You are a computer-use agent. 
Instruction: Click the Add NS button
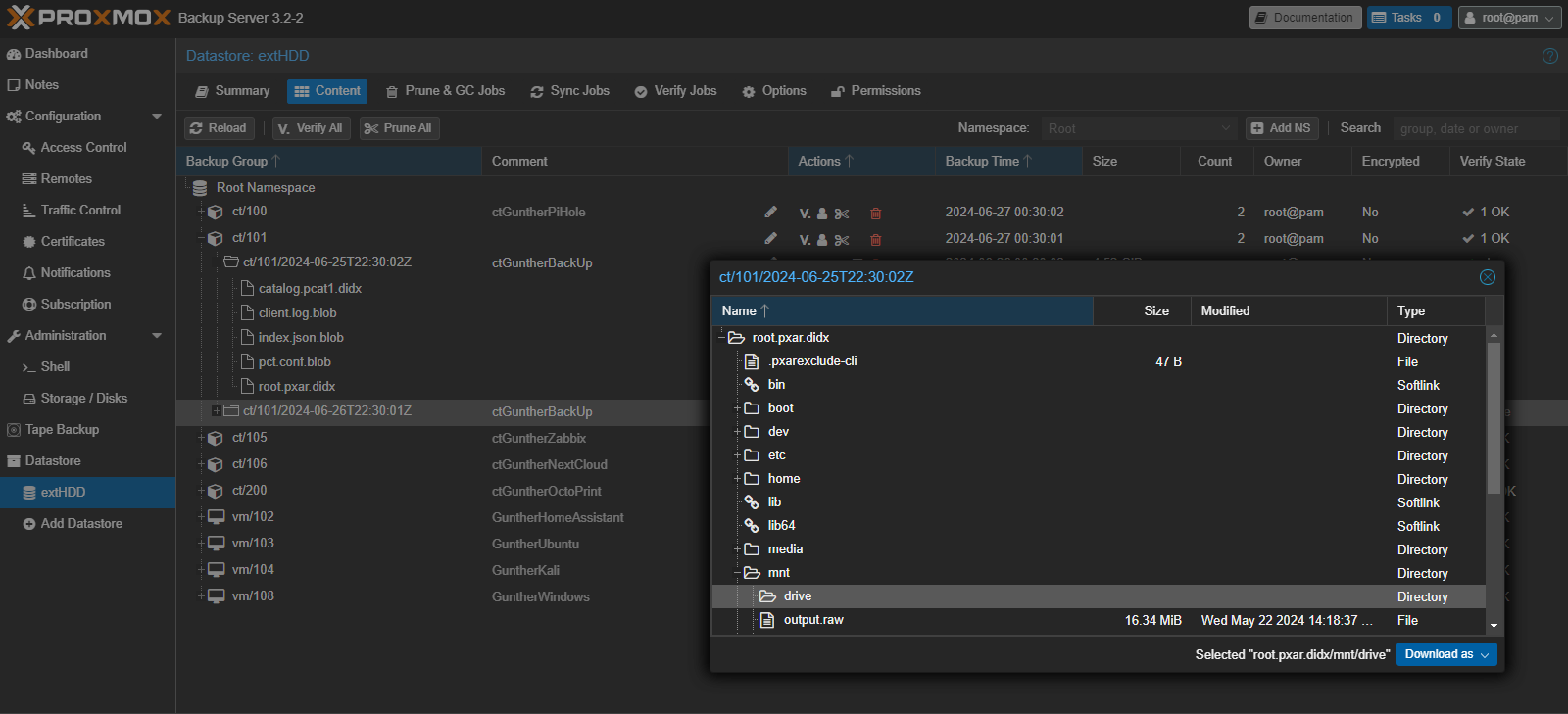tap(1282, 128)
